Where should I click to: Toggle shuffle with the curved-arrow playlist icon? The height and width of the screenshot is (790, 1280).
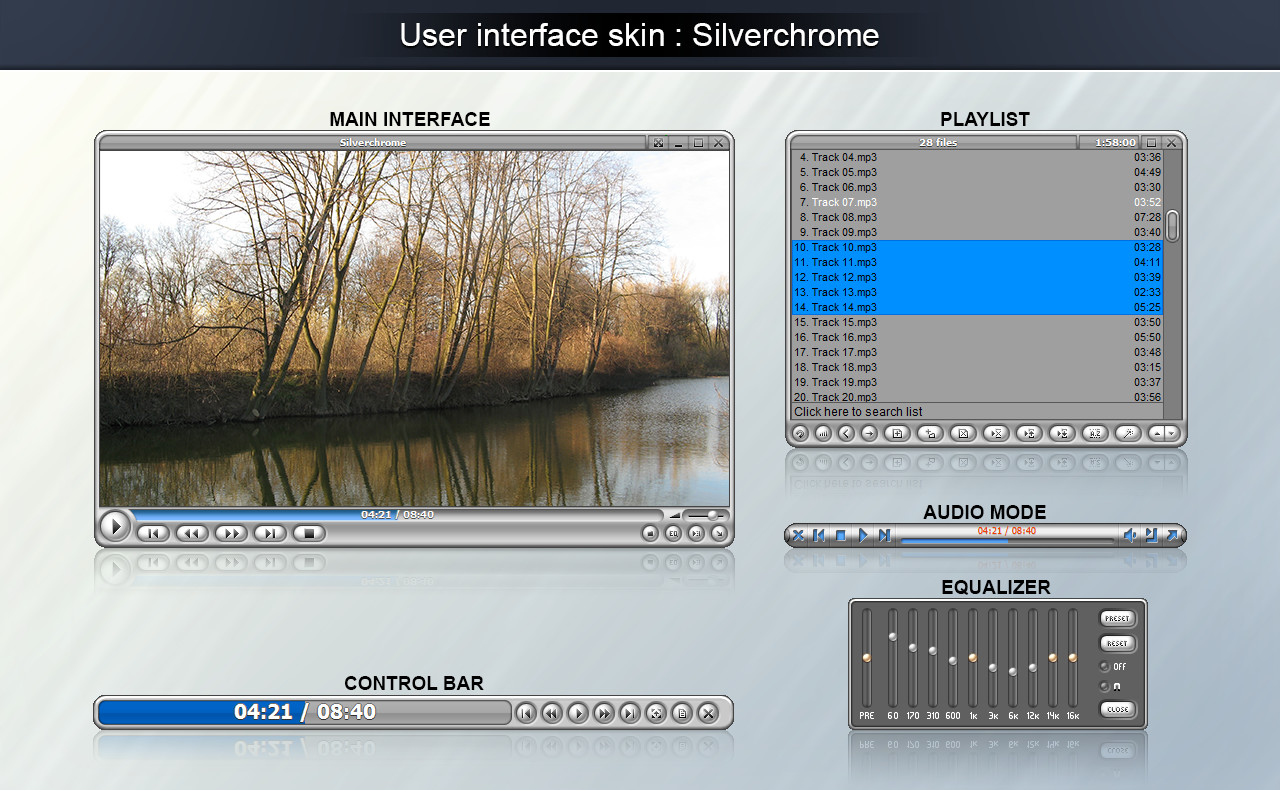pyautogui.click(x=799, y=433)
